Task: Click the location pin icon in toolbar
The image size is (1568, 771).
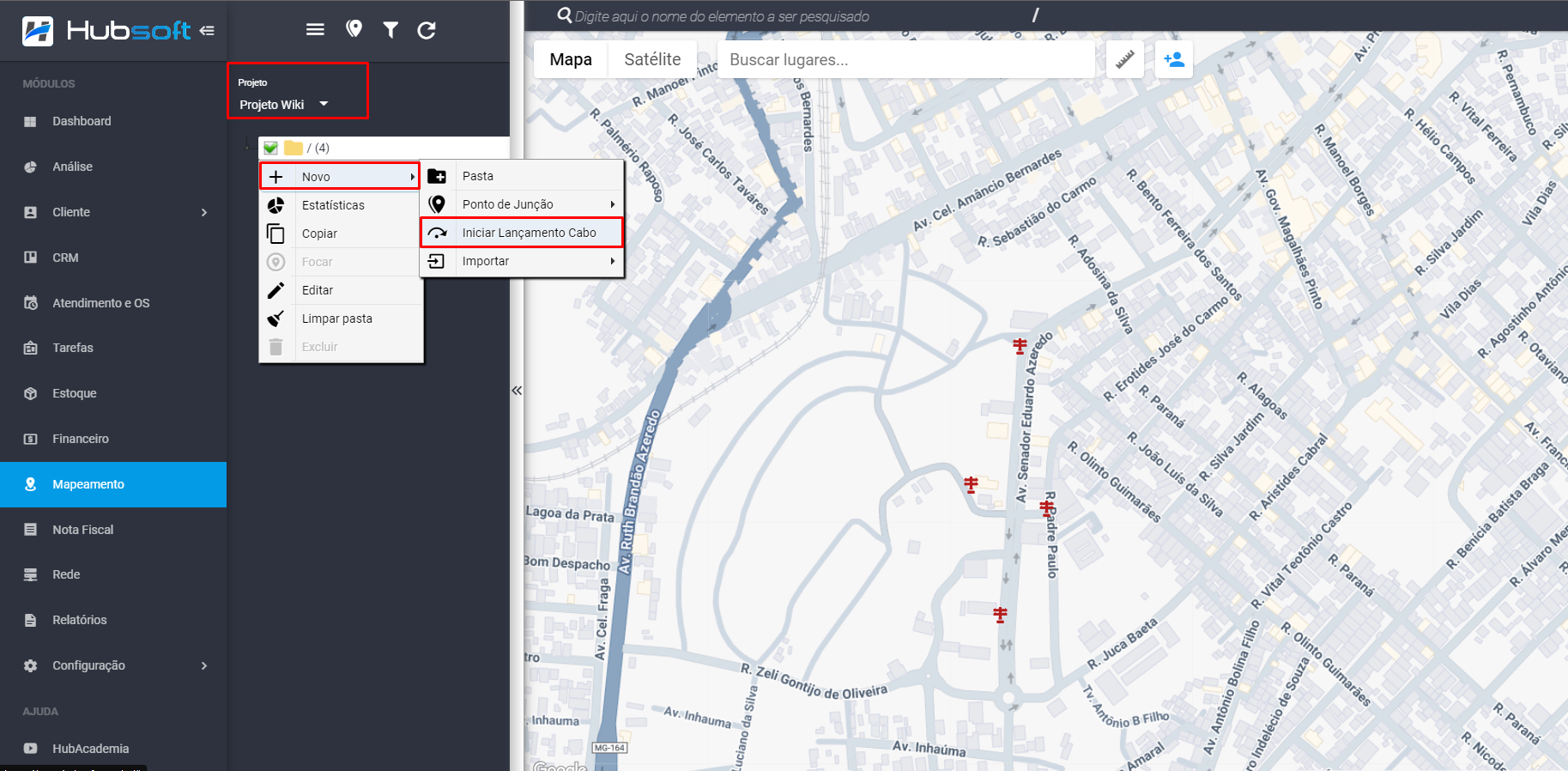Action: (x=354, y=30)
